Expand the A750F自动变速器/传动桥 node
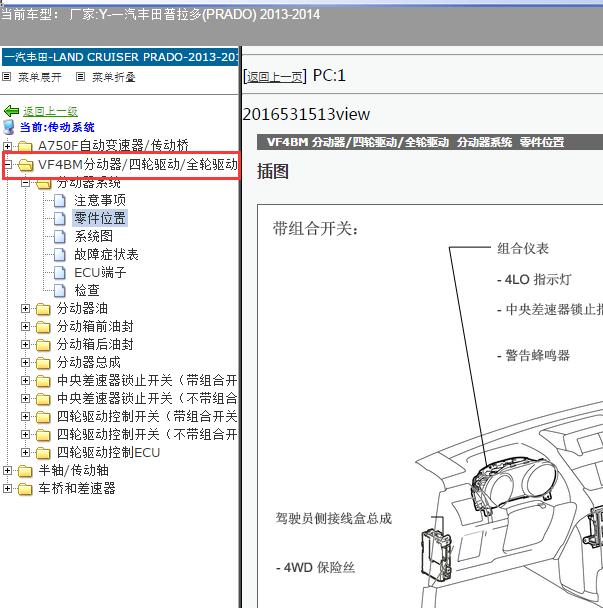The width and height of the screenshot is (603, 608). coord(7,146)
